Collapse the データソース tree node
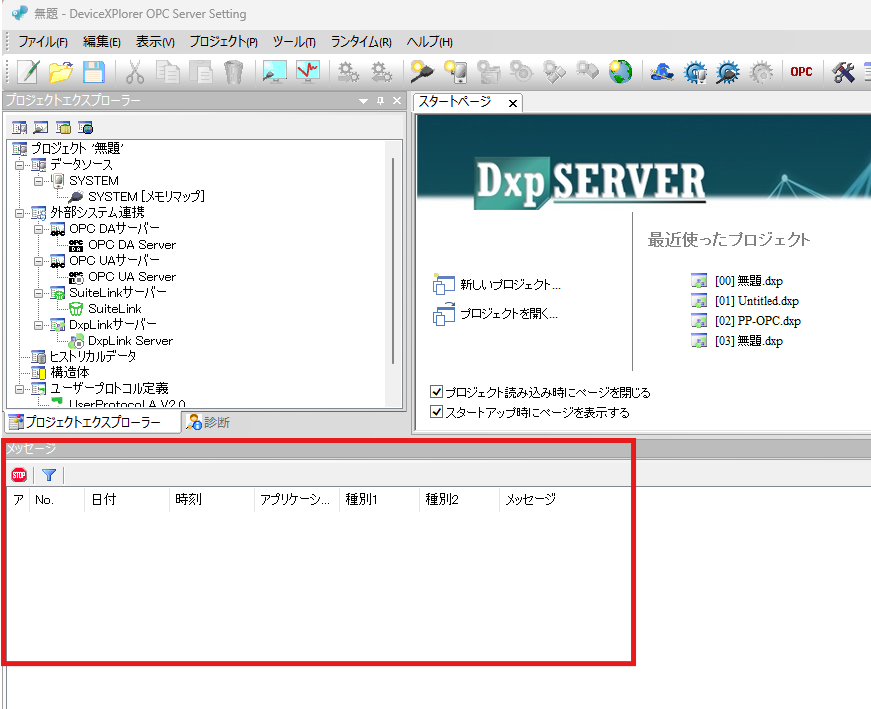Image resolution: width=871 pixels, height=709 pixels. [20, 165]
